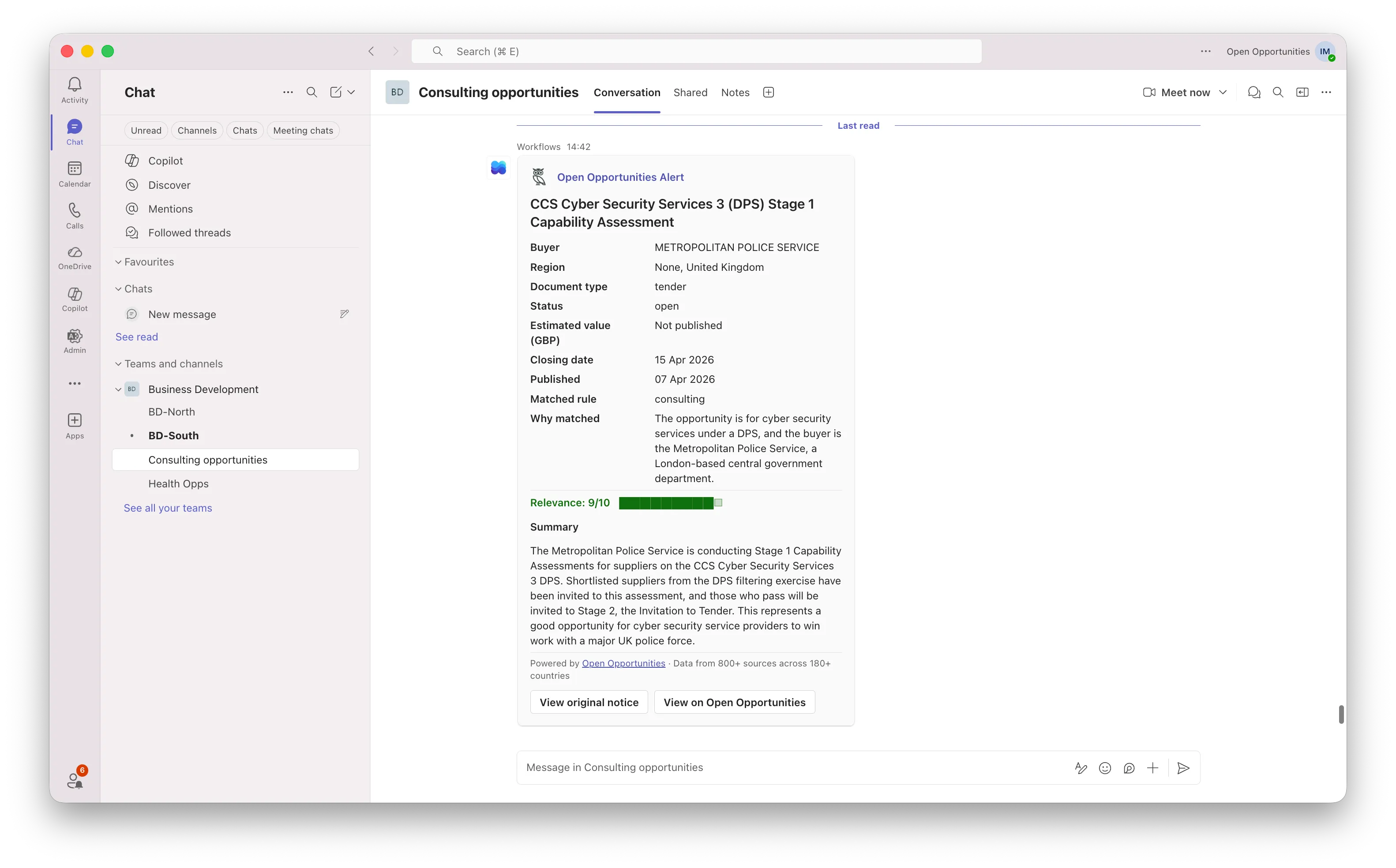Open the BD-North channel

click(236, 412)
